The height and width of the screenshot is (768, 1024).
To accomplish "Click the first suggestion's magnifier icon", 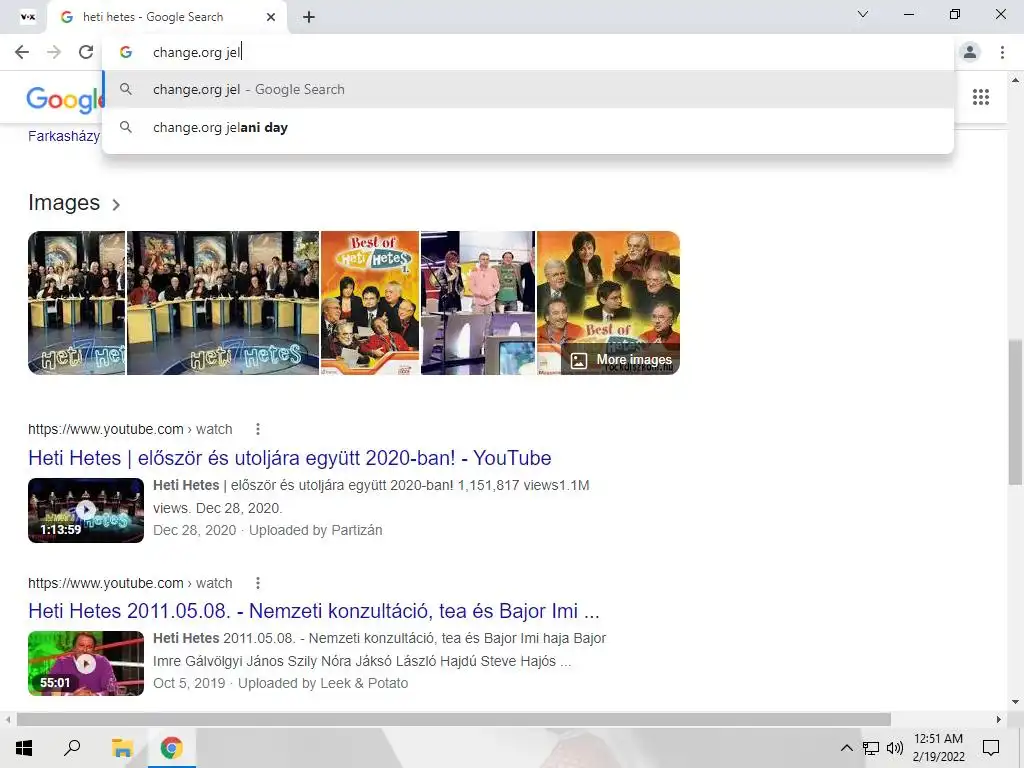I will click(126, 89).
